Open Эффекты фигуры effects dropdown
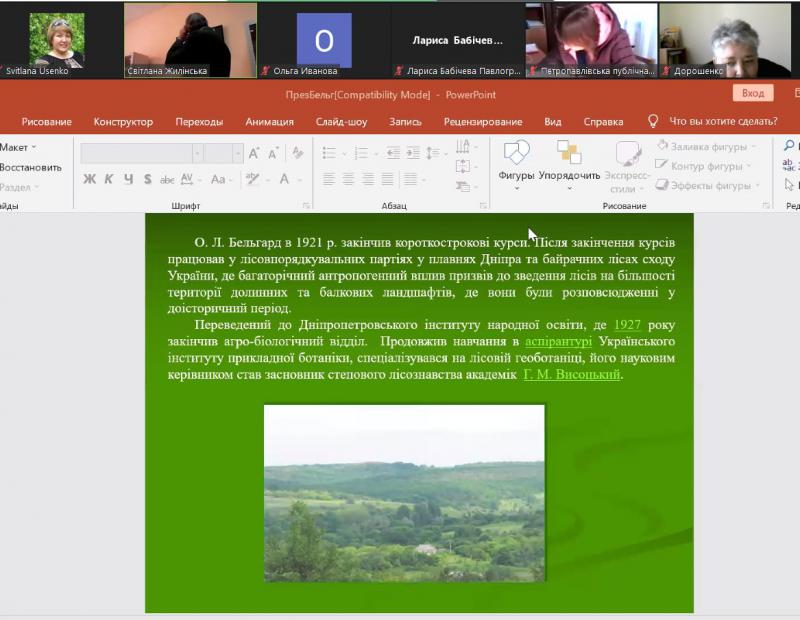Screen dimensions: 800x620 tap(708, 185)
